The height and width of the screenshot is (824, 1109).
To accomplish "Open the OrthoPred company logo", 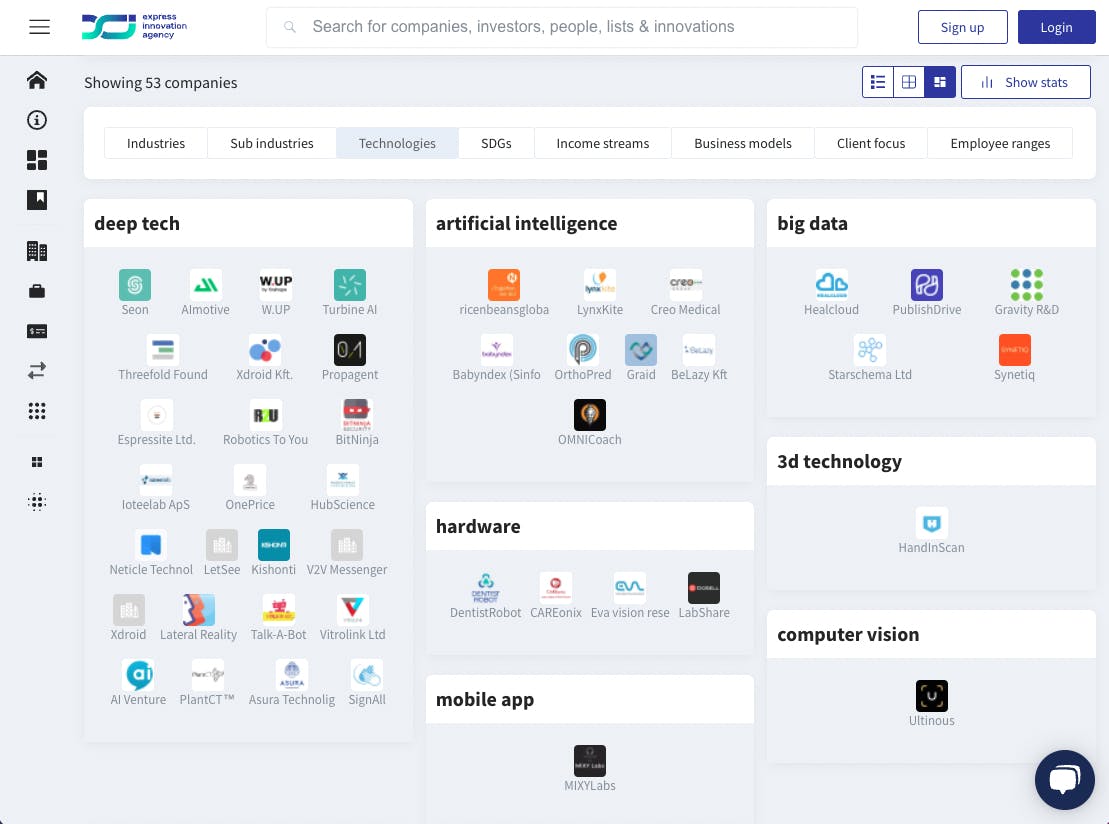I will coord(583,350).
